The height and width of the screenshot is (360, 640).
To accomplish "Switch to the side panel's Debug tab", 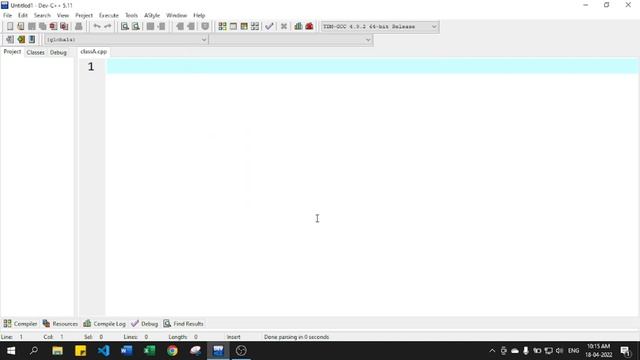I will click(58, 52).
